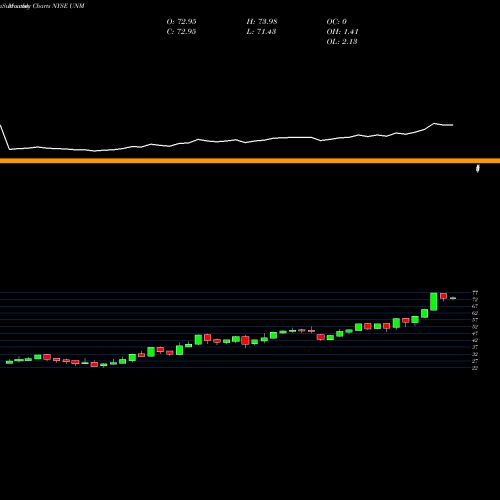Click the 52 price axis label
Screen dimensions: 500x500
tap(475, 327)
